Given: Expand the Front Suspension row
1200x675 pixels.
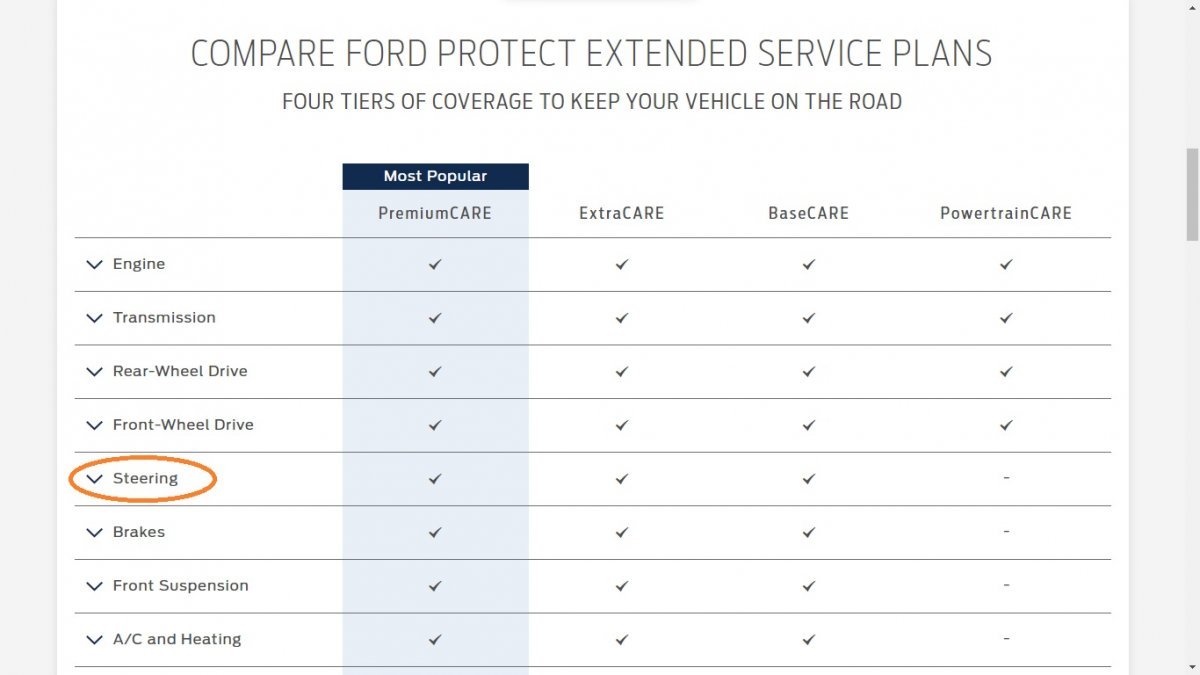Looking at the screenshot, I should tap(94, 586).
